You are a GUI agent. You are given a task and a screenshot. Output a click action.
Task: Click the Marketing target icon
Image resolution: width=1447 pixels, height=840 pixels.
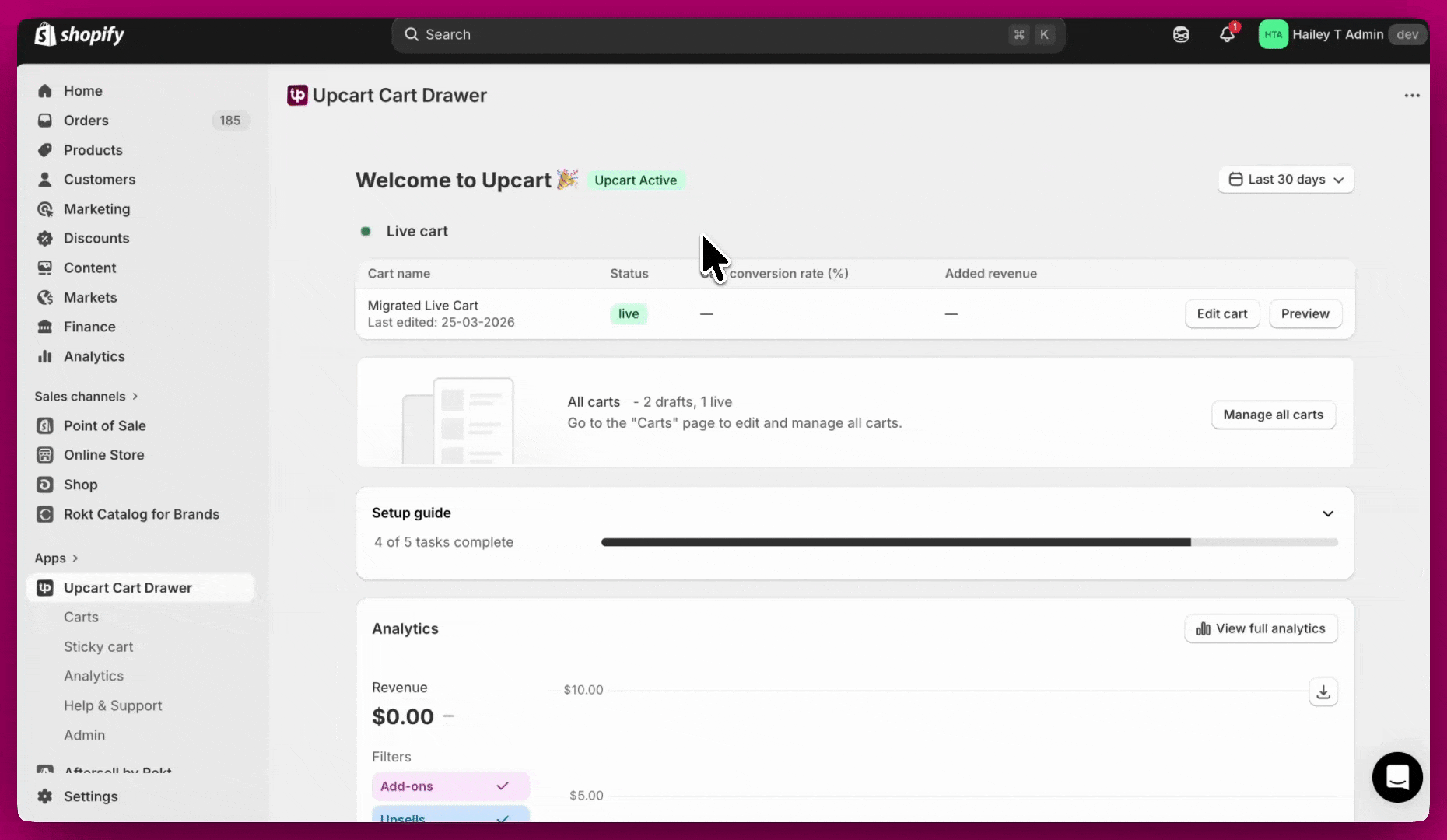click(45, 209)
